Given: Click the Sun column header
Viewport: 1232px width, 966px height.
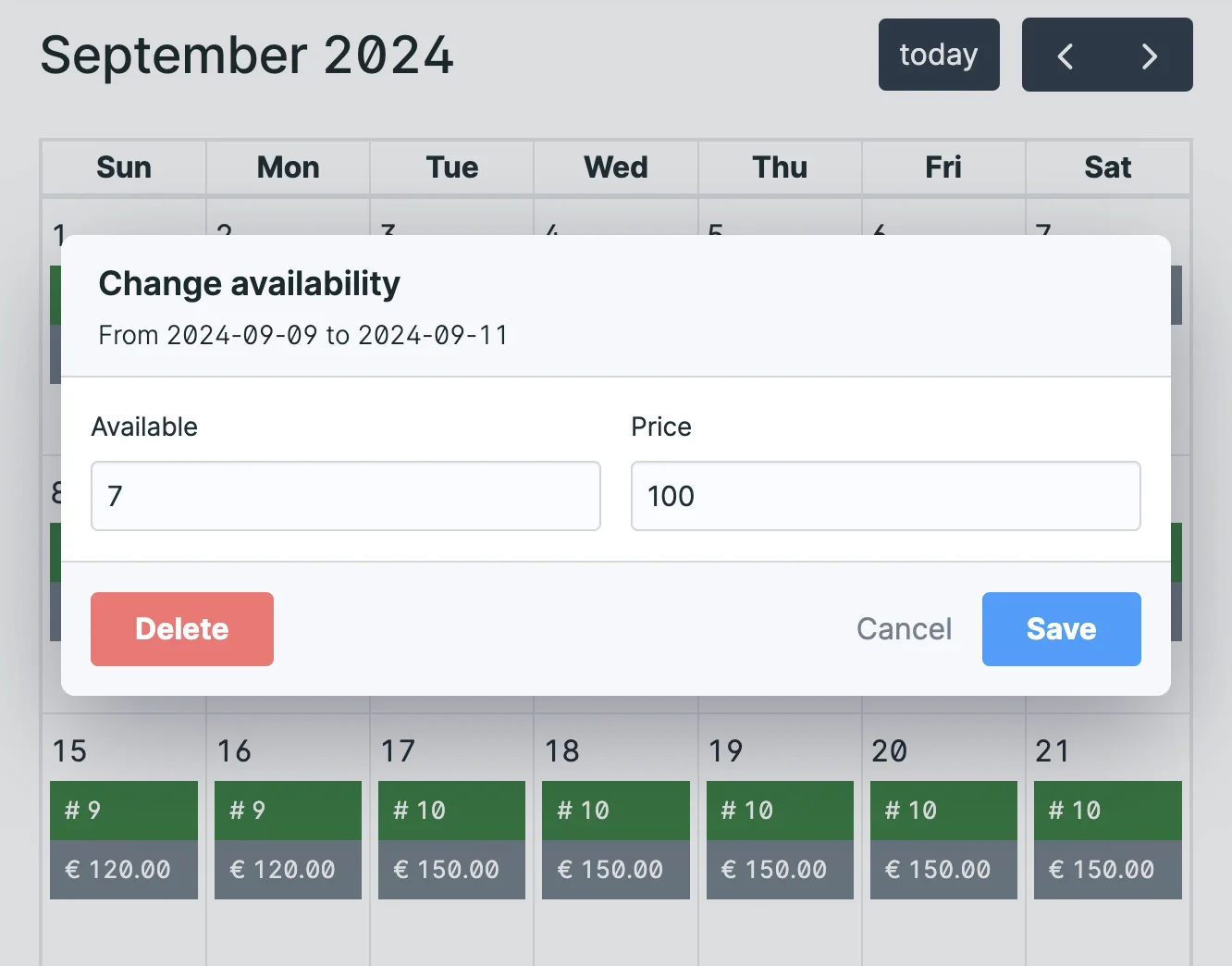Looking at the screenshot, I should (123, 167).
